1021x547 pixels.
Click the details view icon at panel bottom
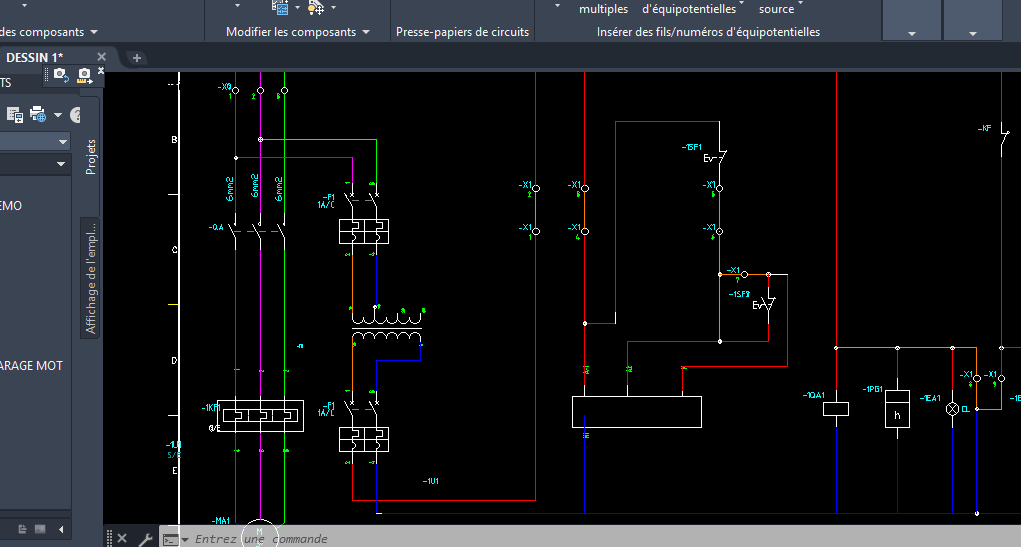pyautogui.click(x=20, y=528)
